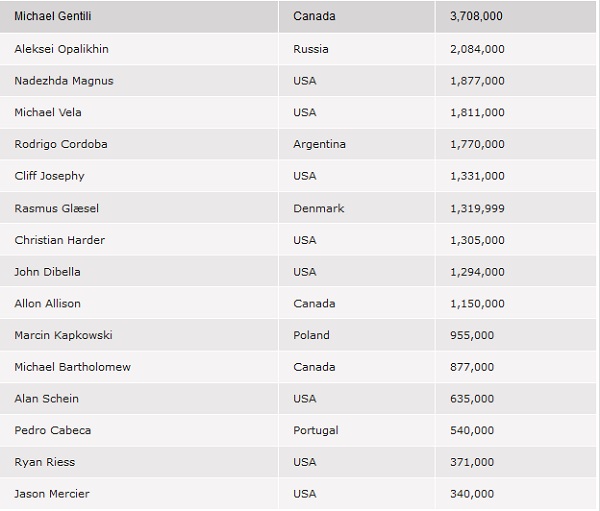Click the Ryan Riess player name
This screenshot has width=600, height=511.
[x=45, y=462]
